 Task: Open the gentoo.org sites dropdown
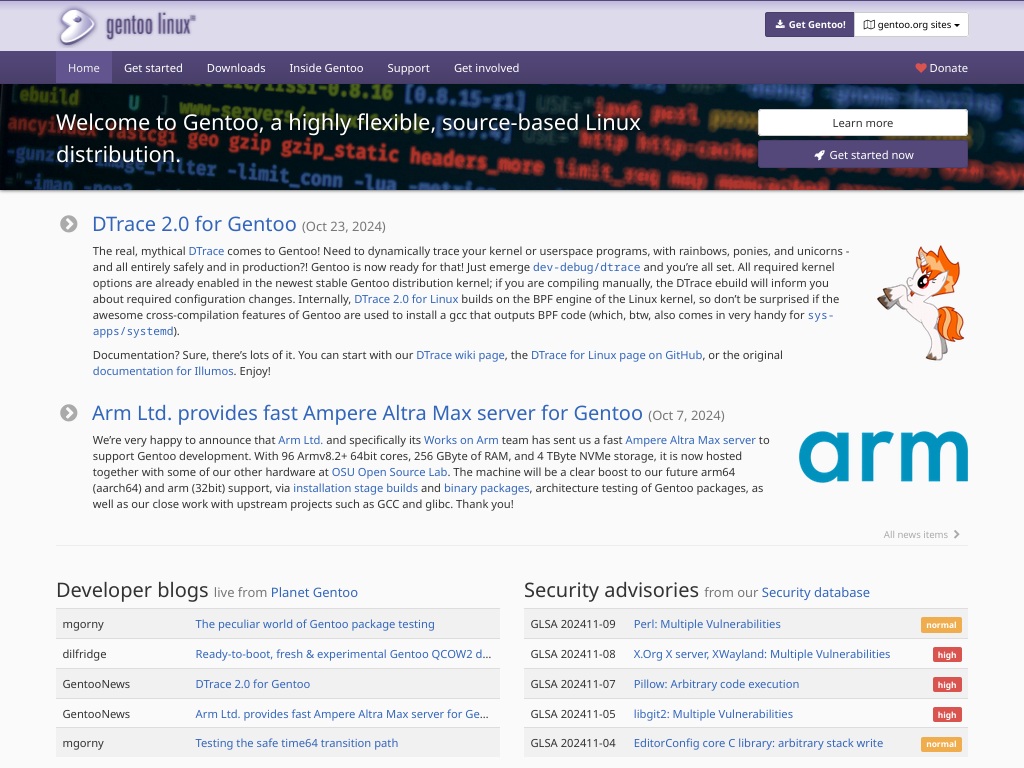tap(911, 25)
